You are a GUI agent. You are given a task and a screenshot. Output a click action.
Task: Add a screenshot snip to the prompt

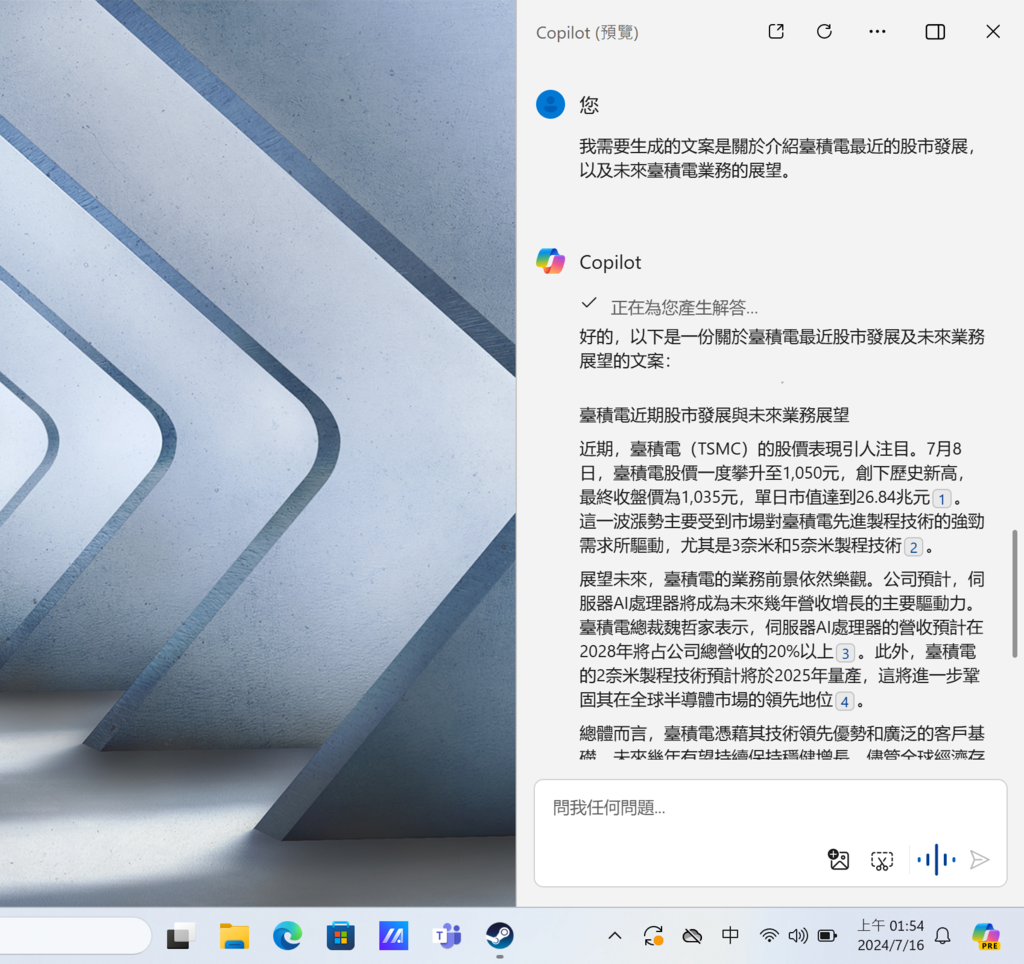(882, 860)
